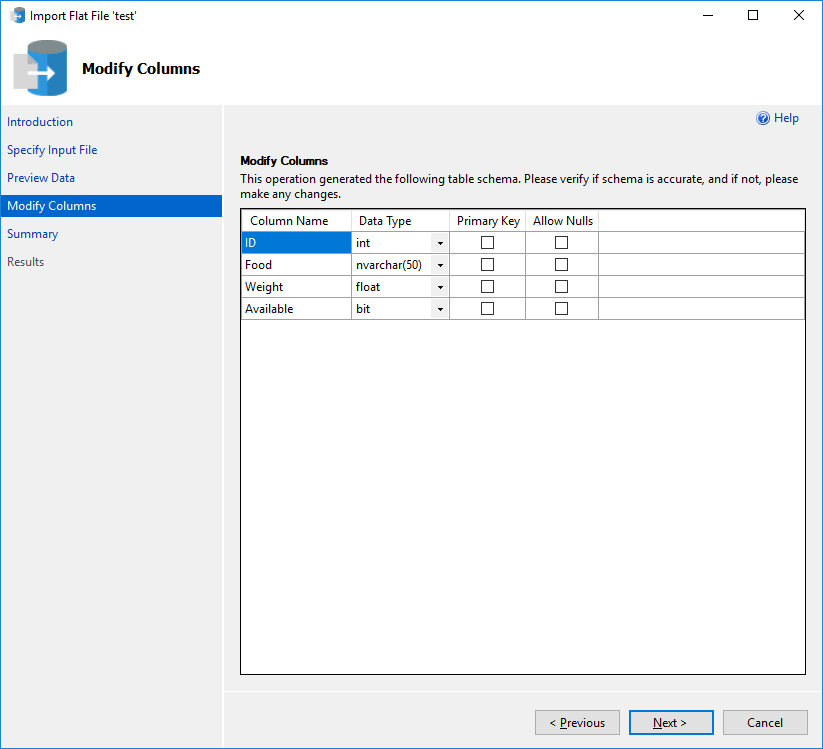
Task: Click the Modify Columns step highlighted in the sidebar
Action: (51, 205)
